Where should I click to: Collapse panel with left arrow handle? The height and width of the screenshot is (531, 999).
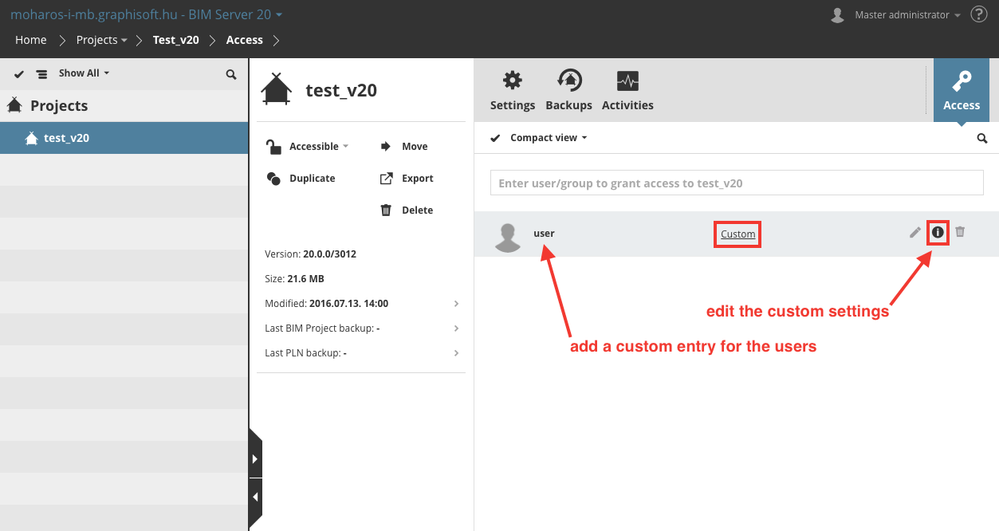coord(255,497)
